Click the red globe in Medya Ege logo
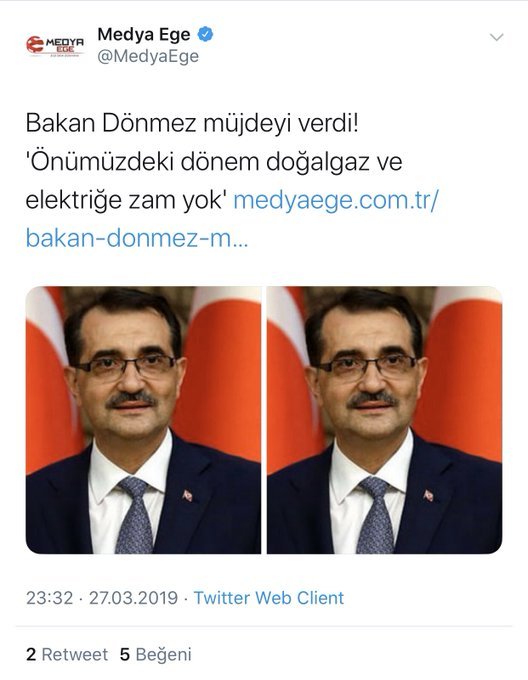Viewport: 528px width, 680px height. point(35,45)
